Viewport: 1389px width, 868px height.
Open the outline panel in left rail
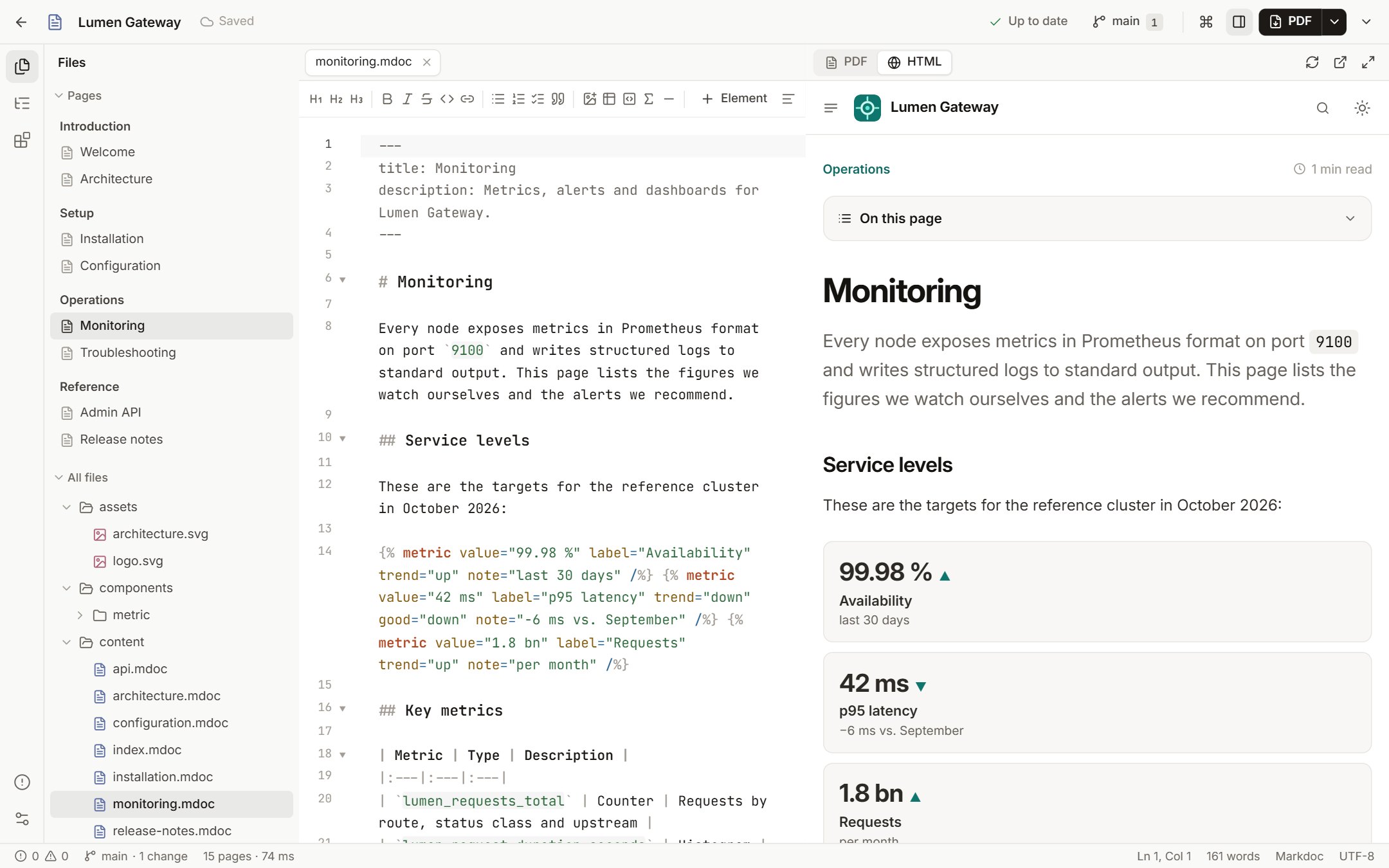coord(22,103)
